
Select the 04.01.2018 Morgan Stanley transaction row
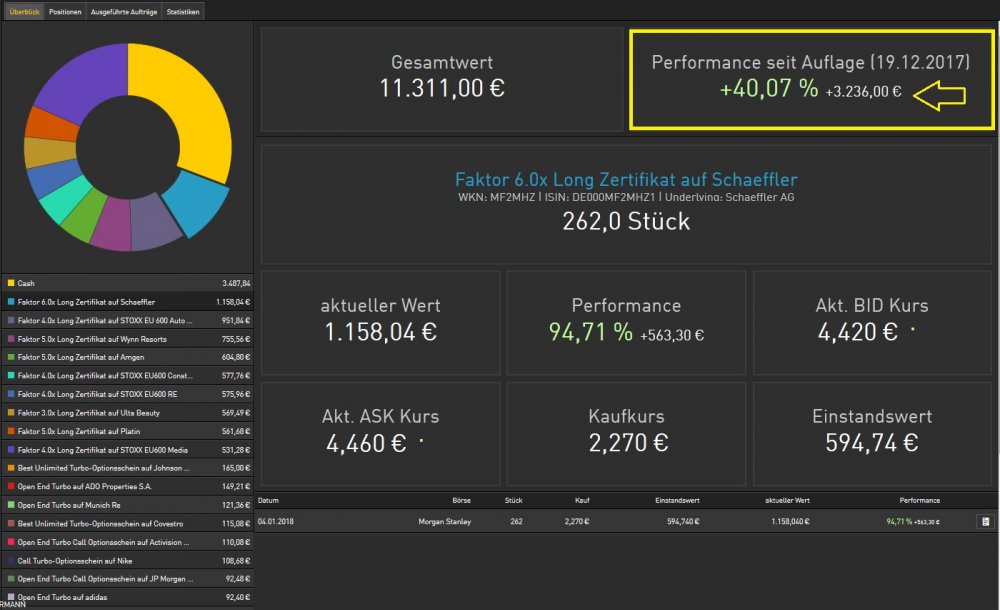[x=600, y=521]
